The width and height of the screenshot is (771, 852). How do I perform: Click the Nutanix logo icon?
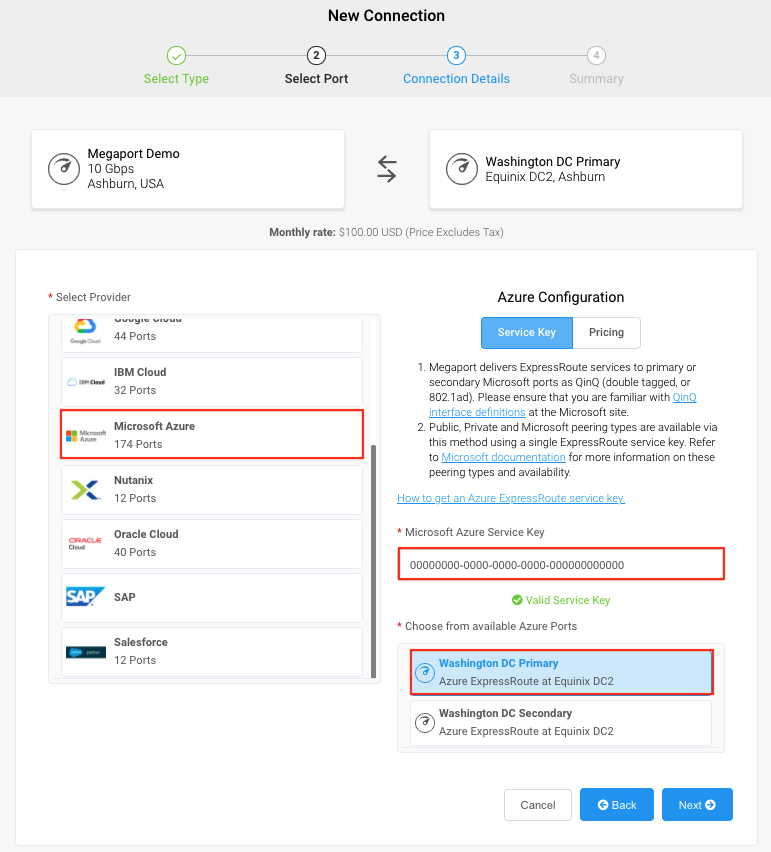(x=85, y=490)
